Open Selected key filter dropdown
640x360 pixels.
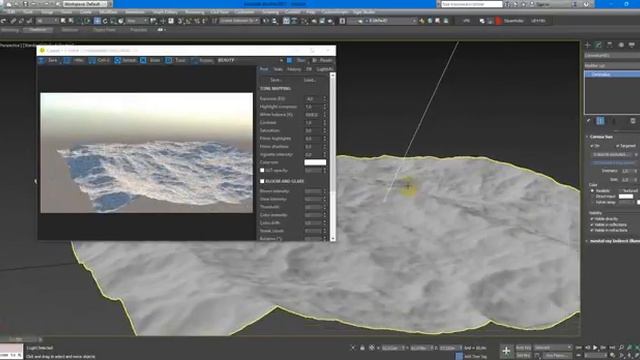(x=553, y=347)
